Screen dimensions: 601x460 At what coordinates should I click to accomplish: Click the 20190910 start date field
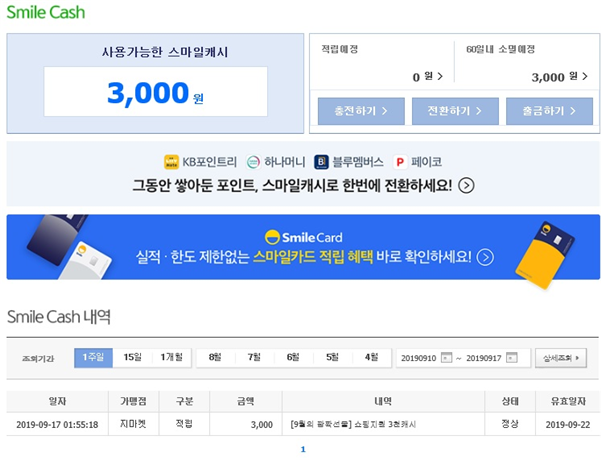pyautogui.click(x=419, y=358)
